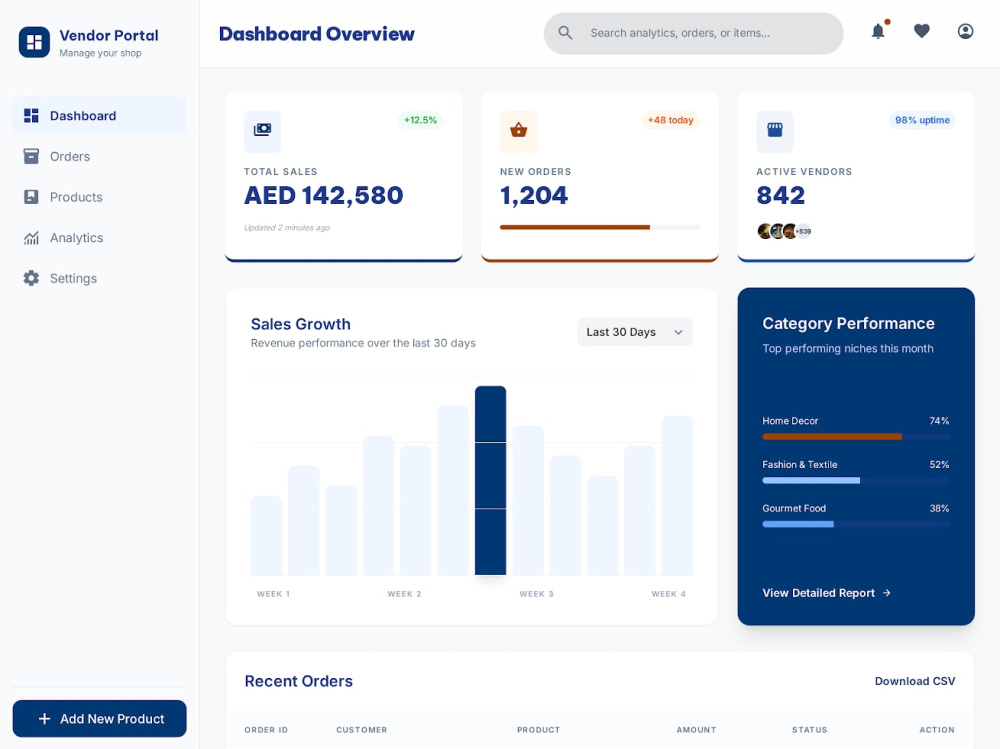Click the PRODUCT column header

click(538, 730)
